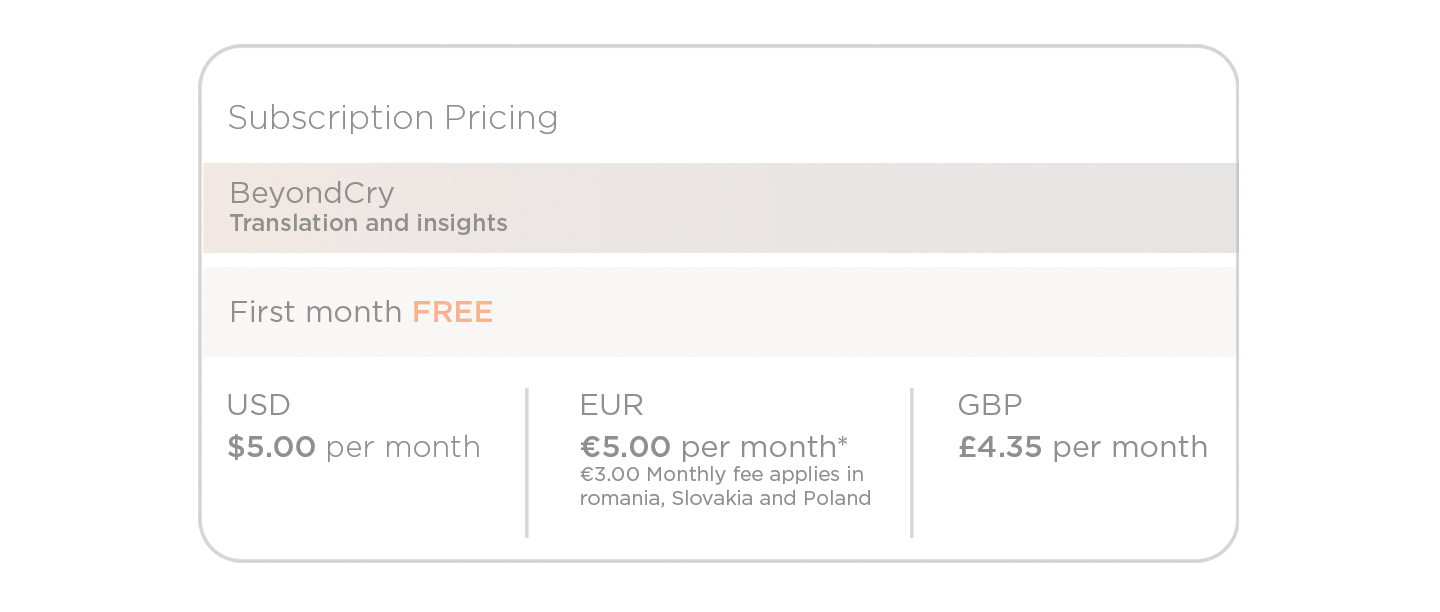Image resolution: width=1440 pixels, height=612 pixels.
Task: Click the Subscription Pricing heading
Action: point(392,118)
